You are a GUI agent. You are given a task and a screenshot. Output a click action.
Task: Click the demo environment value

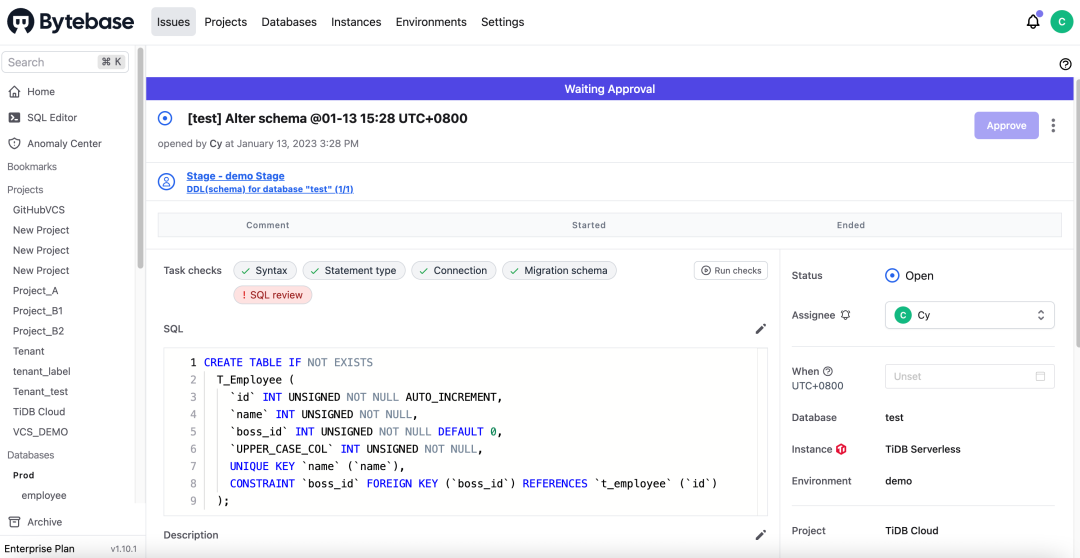click(x=898, y=481)
